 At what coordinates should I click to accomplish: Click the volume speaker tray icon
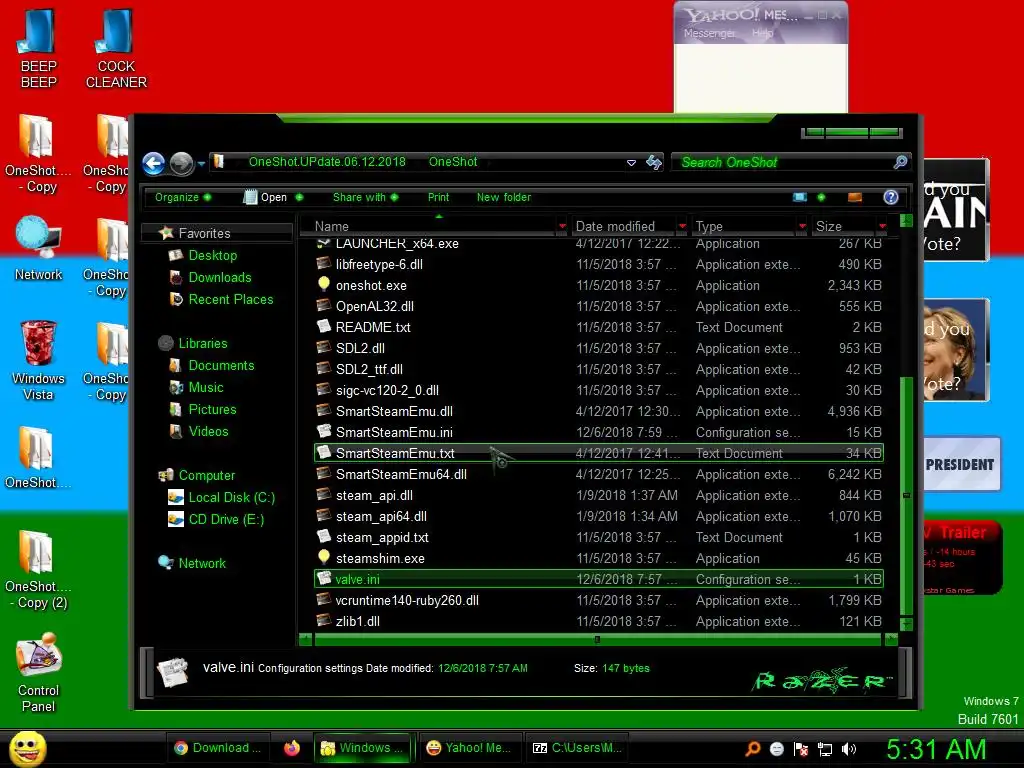pos(849,749)
